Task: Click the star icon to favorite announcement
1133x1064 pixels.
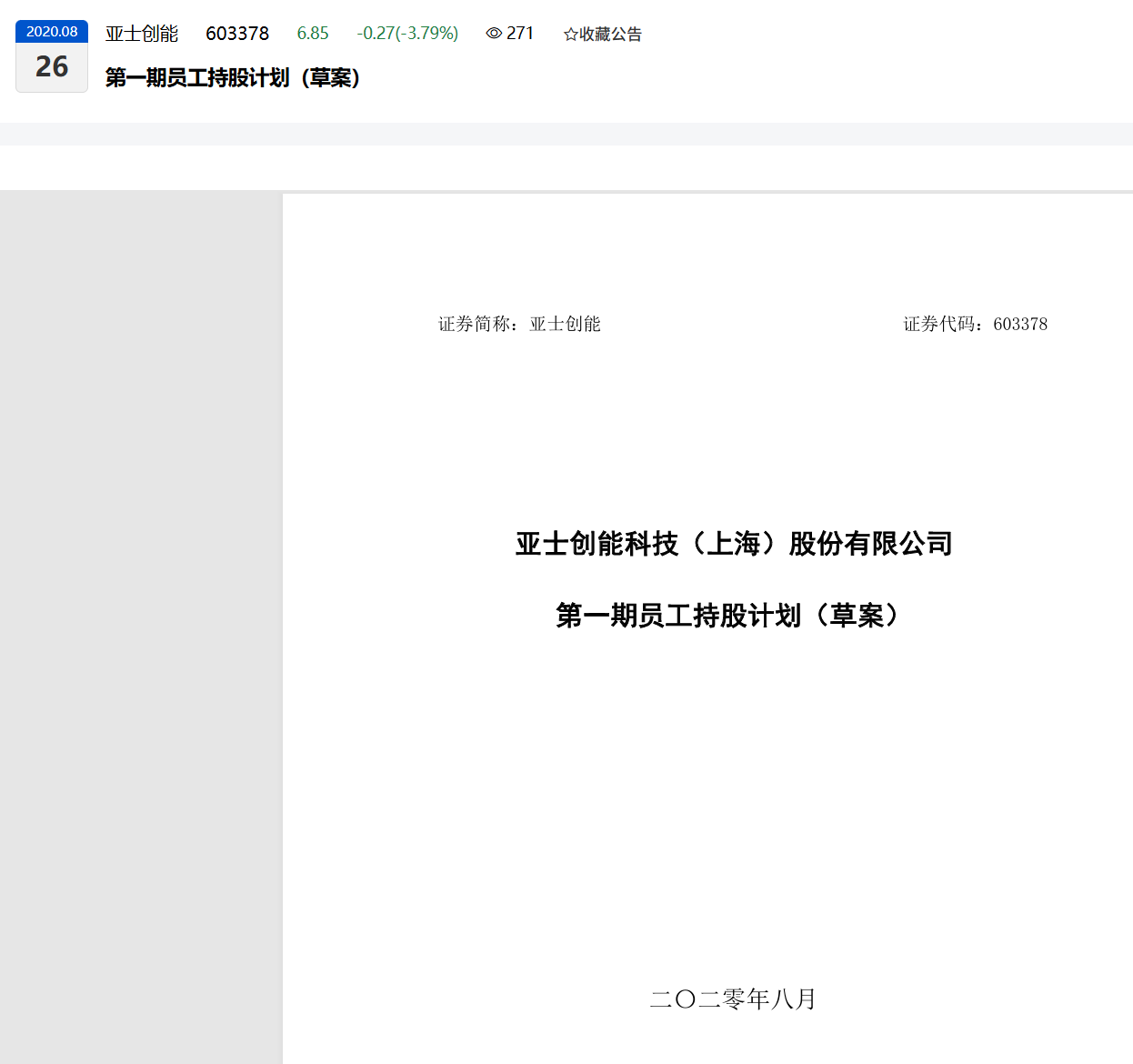Action: 571,35
